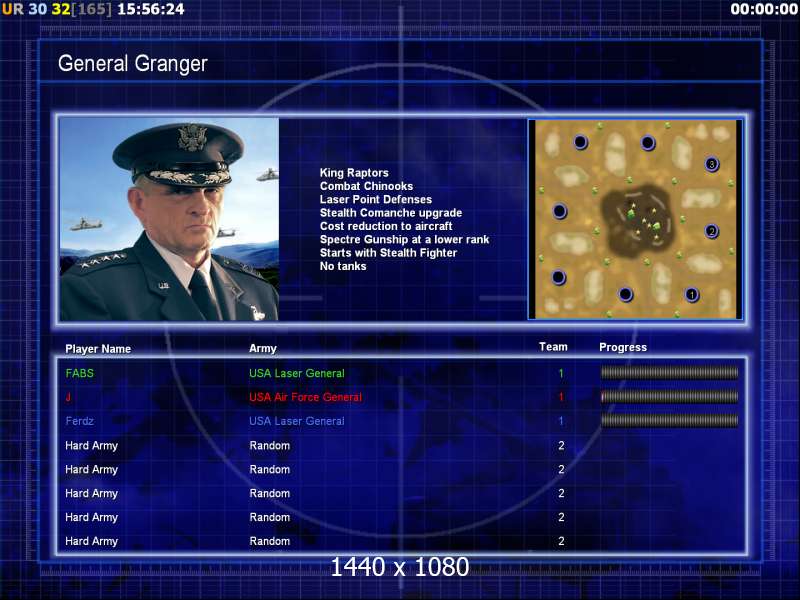Click "USA Laser General" in FABS row
Viewport: 800px width, 600px height.
[296, 373]
